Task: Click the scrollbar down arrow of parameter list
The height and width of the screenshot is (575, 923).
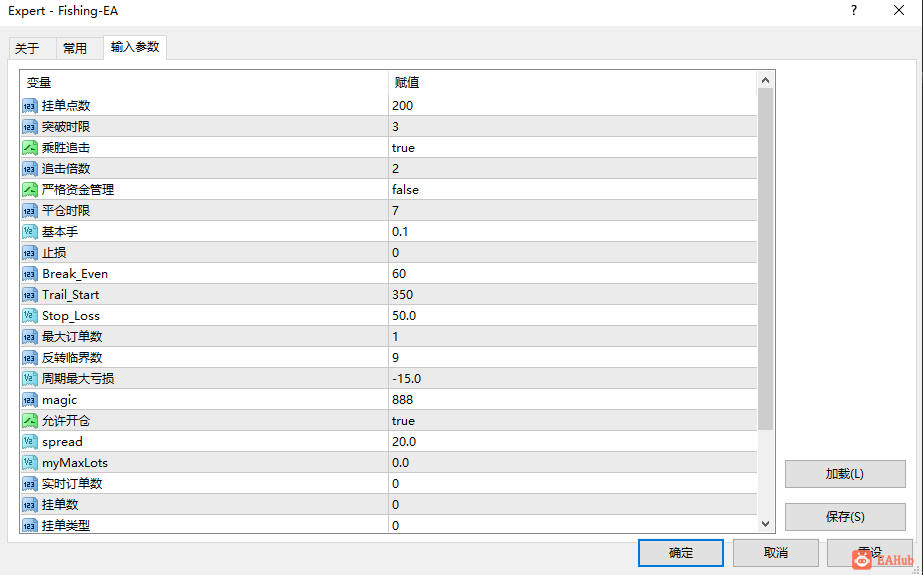Action: tap(765, 524)
